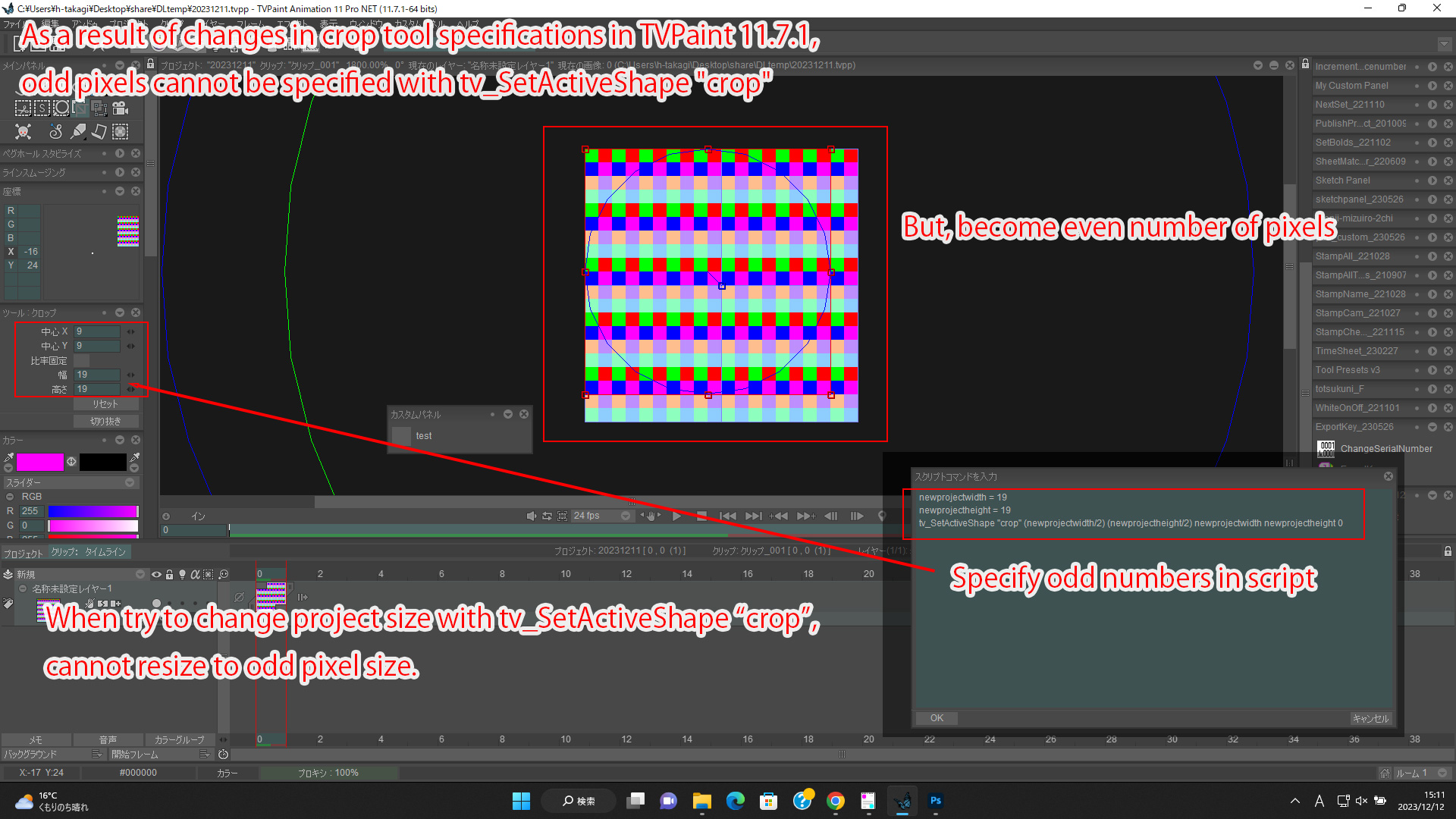Collapse 名称未設定レイヤー1 layer toggle
This screenshot has width=1456, height=819.
click(x=23, y=588)
